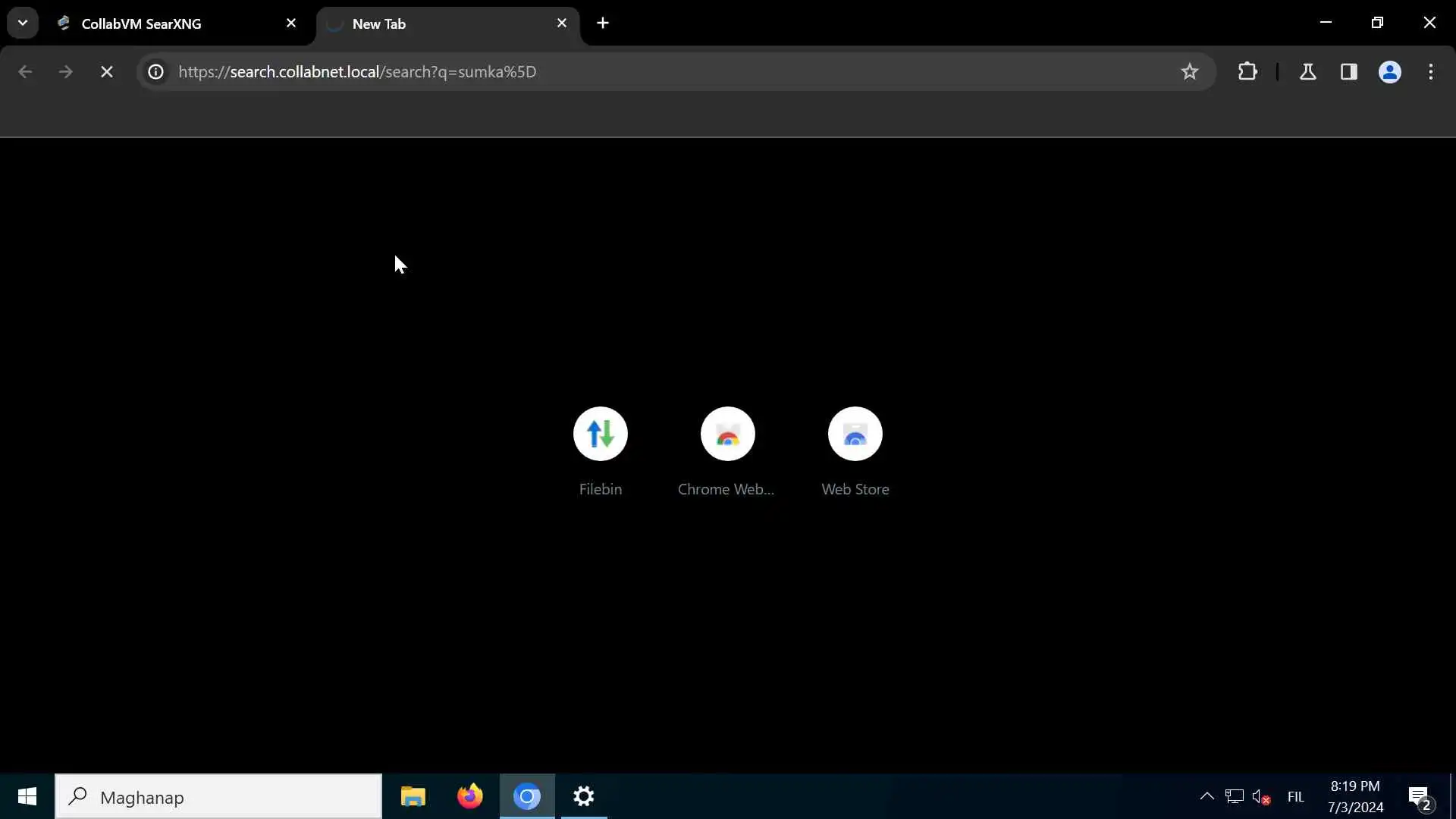This screenshot has width=1456, height=819.
Task: View site information icon
Action: point(155,72)
